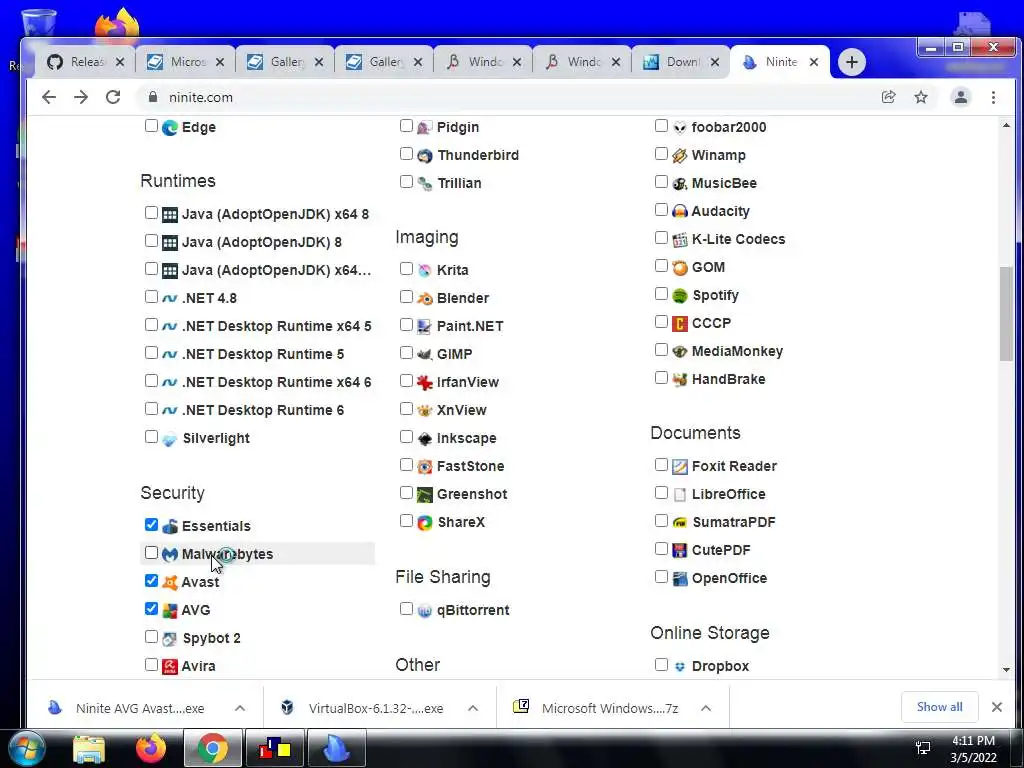Select the Ninite tab
The height and width of the screenshot is (768, 1024).
(780, 62)
